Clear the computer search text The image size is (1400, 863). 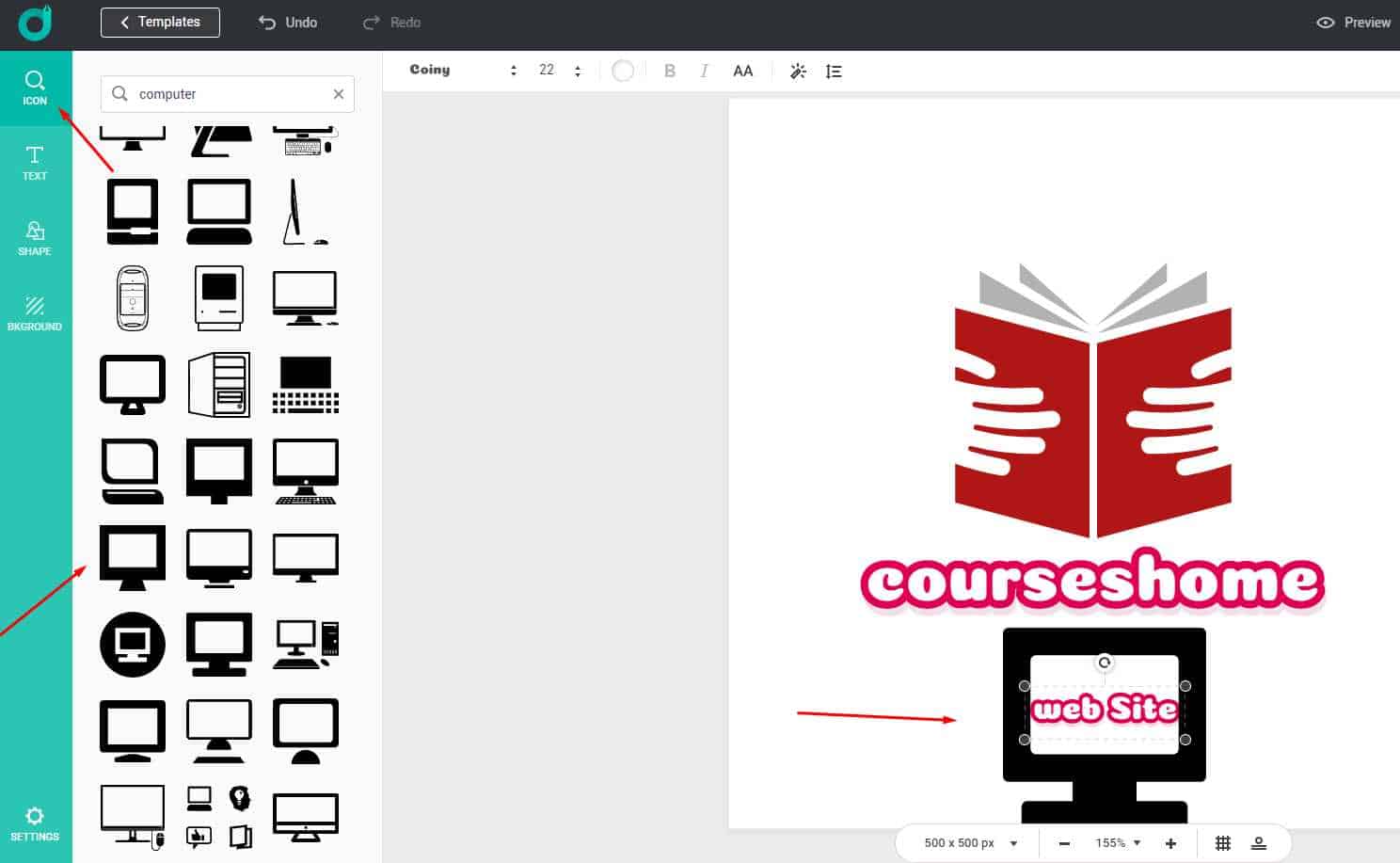click(339, 94)
